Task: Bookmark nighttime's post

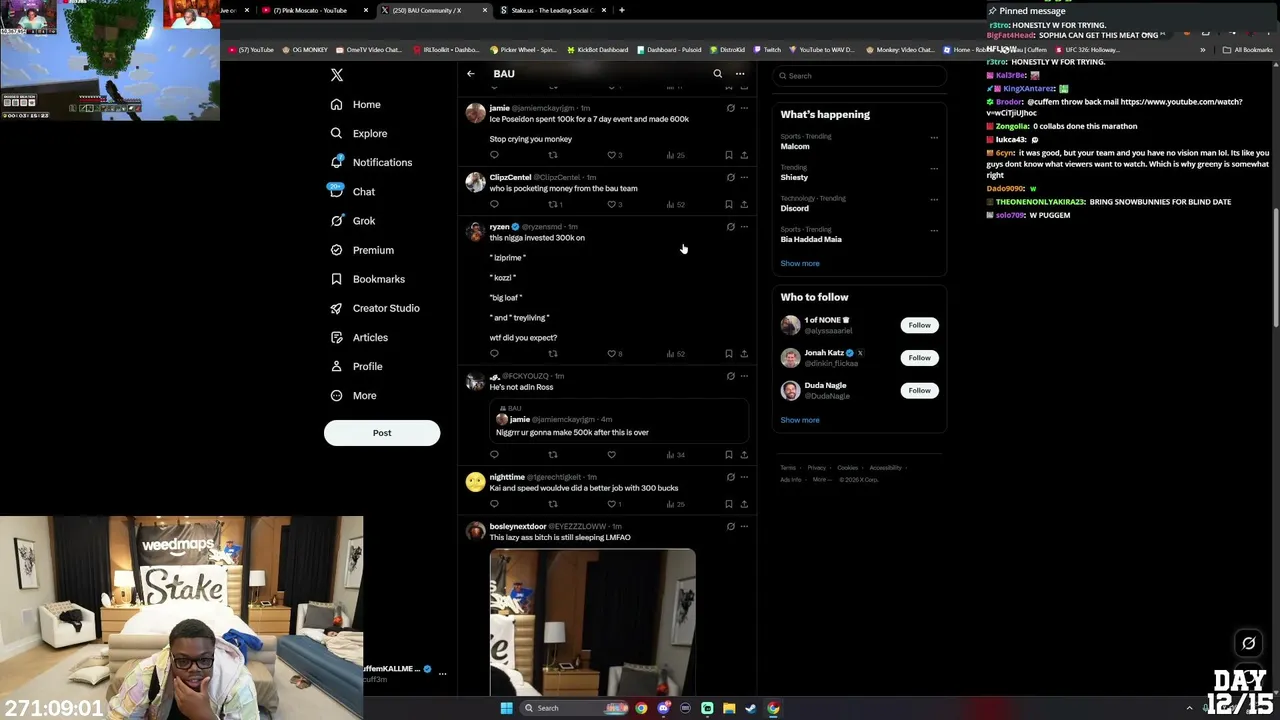Action: click(x=729, y=504)
